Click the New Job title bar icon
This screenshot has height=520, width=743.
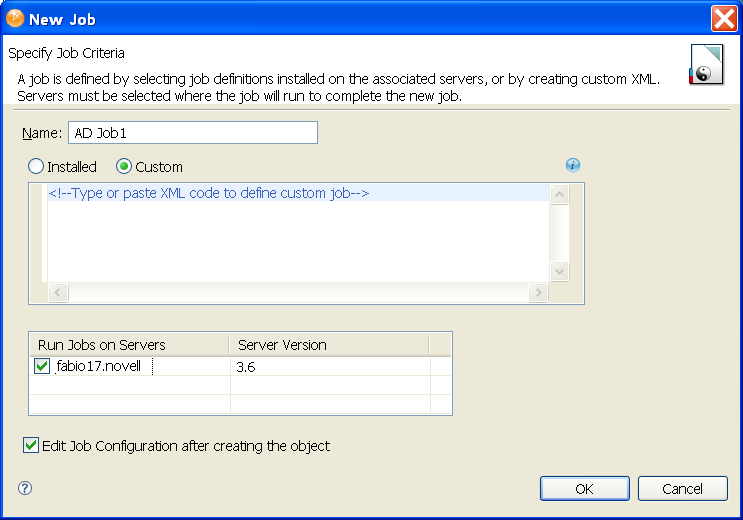click(15, 18)
